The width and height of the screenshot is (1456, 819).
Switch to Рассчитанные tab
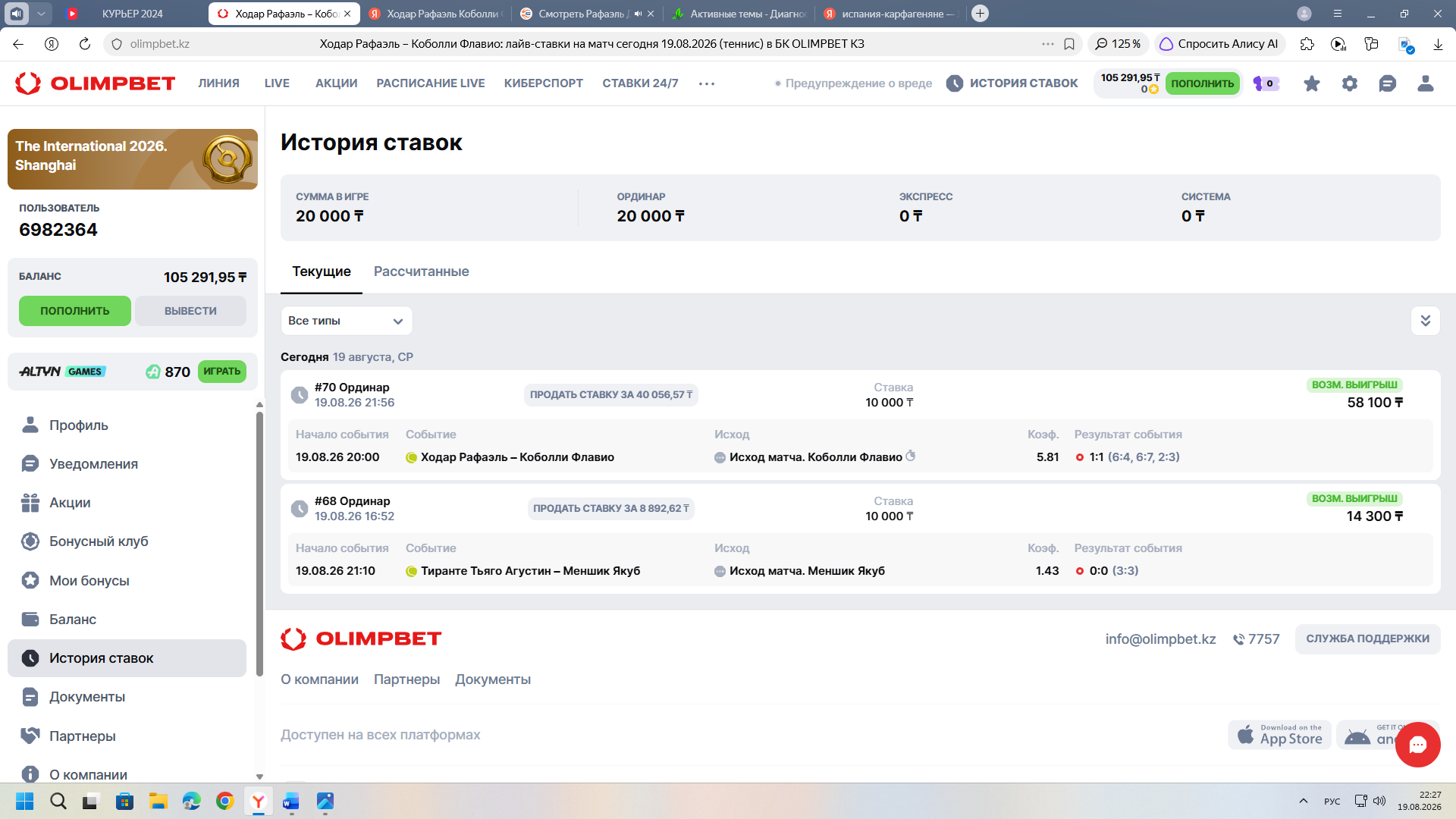click(421, 271)
